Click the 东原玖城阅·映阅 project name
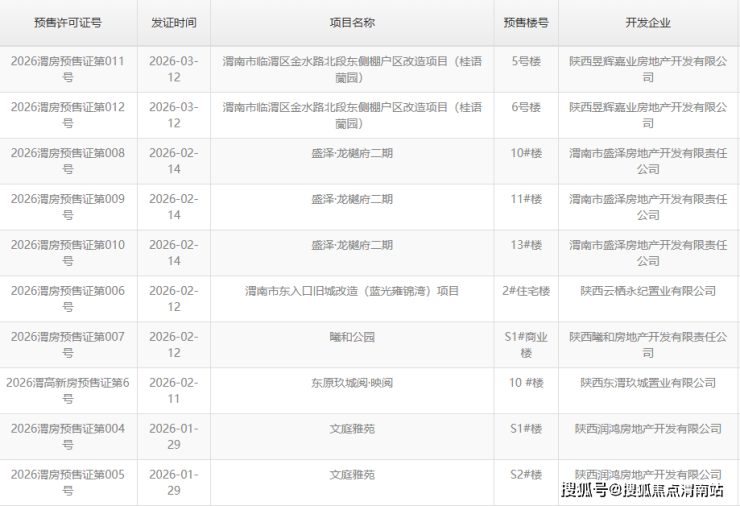Screen dimensions: 740x506 tap(352, 383)
